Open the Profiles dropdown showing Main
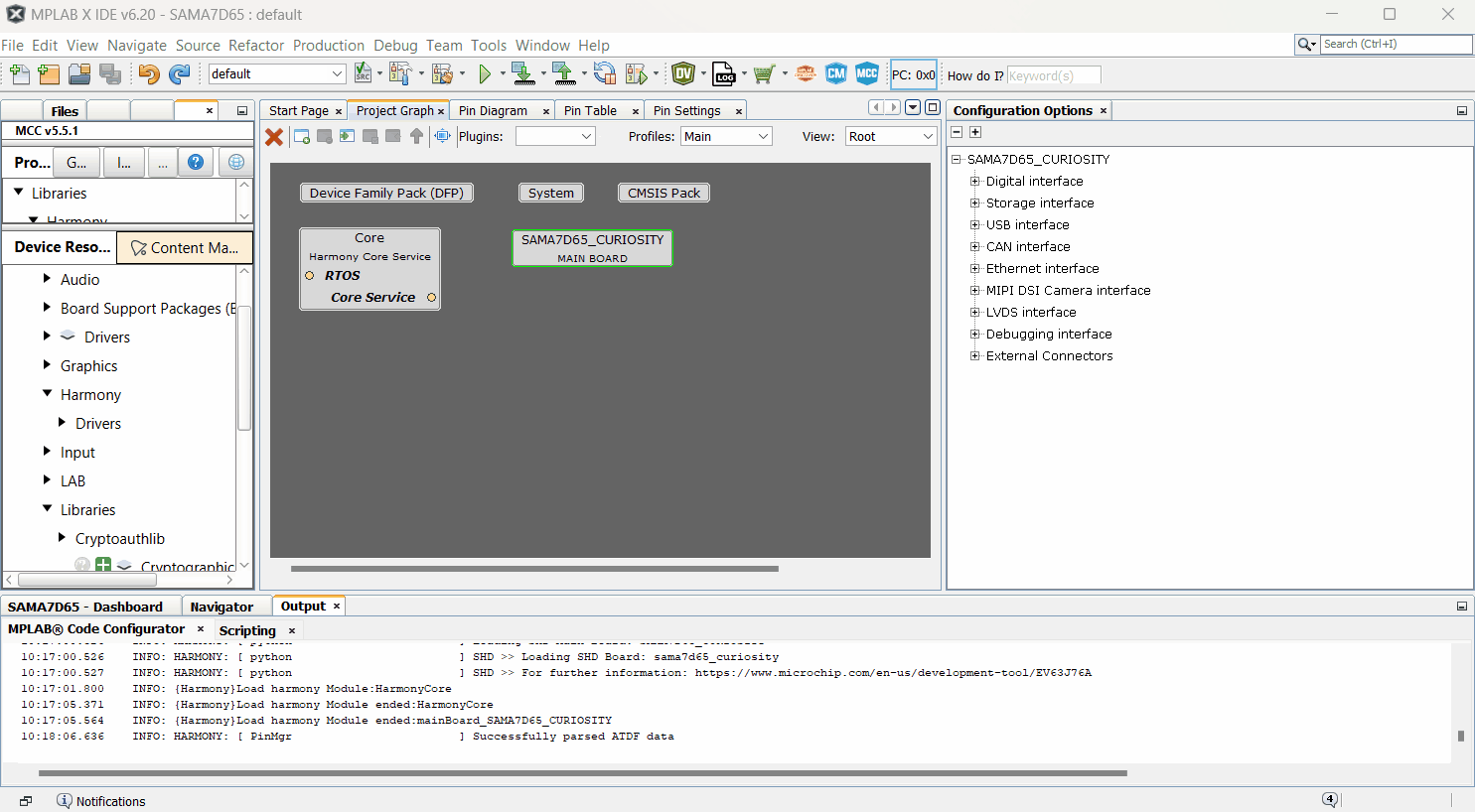 pyautogui.click(x=727, y=136)
